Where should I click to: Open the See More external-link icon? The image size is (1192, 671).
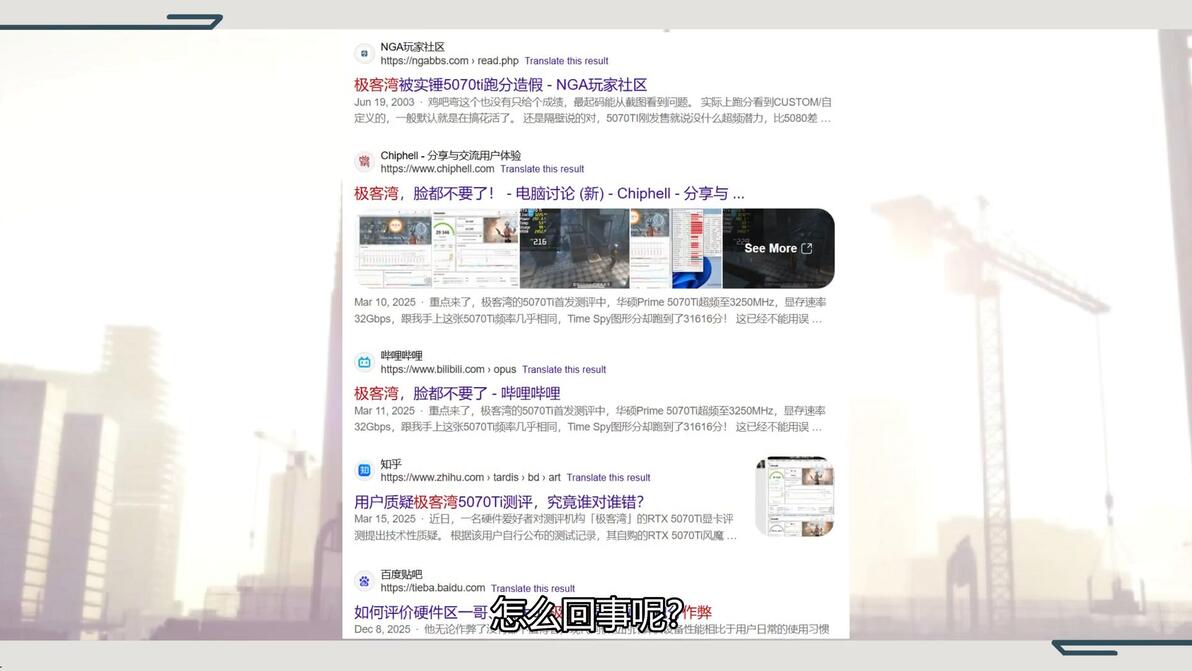tap(807, 248)
